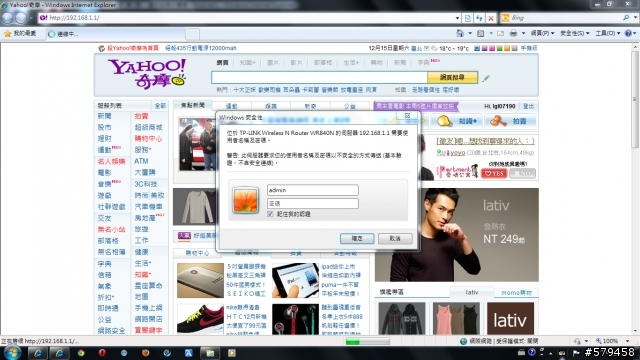Toggle the Compatibility View icon in address bar
Screen dimensions: 640x360
[x=468, y=18]
